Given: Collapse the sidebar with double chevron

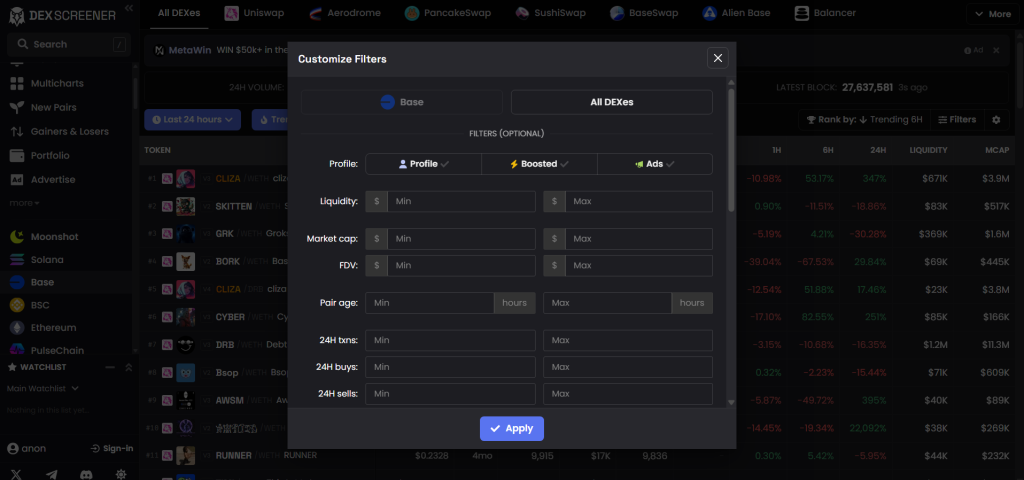Looking at the screenshot, I should click(129, 8).
